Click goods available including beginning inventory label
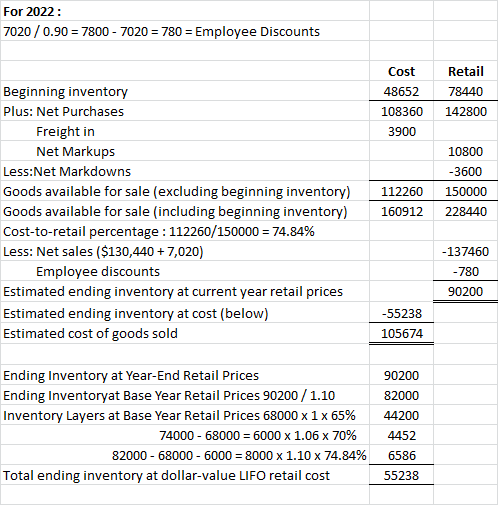This screenshot has width=498, height=505. point(175,212)
